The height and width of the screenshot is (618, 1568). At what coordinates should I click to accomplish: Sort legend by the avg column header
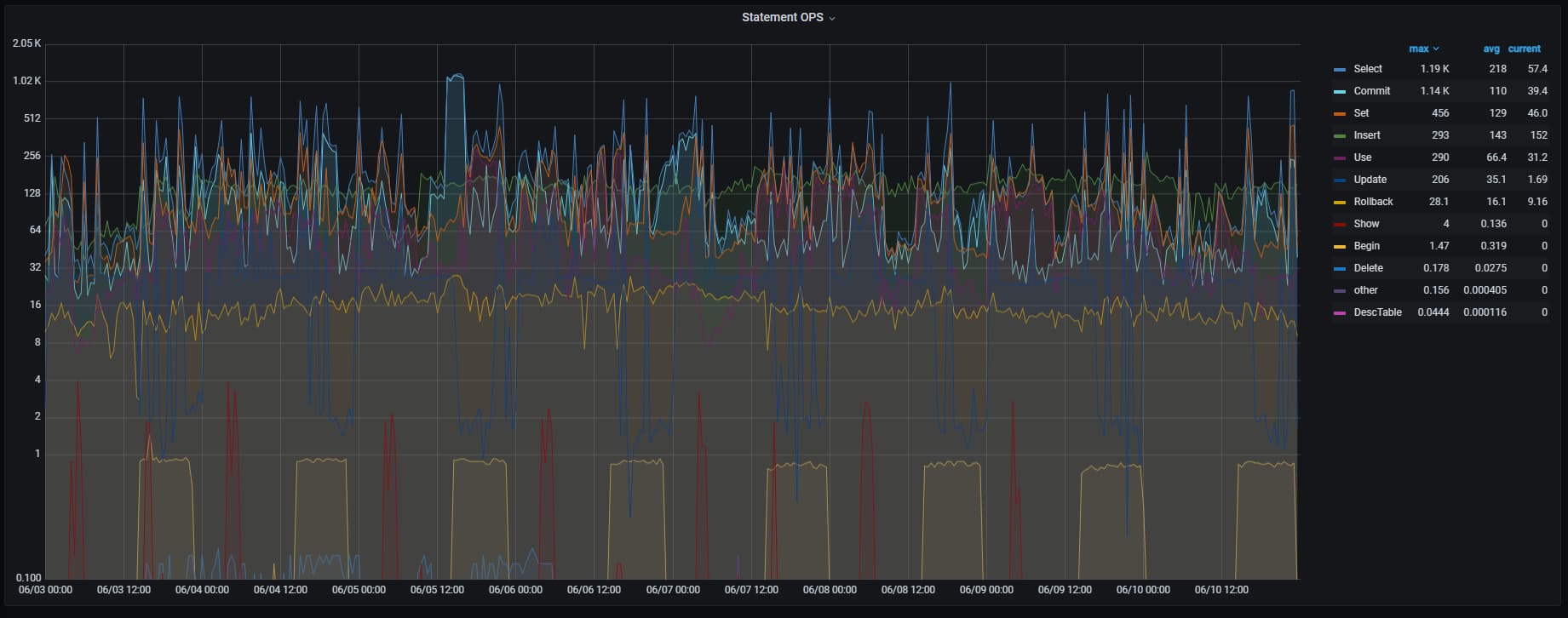point(1490,49)
